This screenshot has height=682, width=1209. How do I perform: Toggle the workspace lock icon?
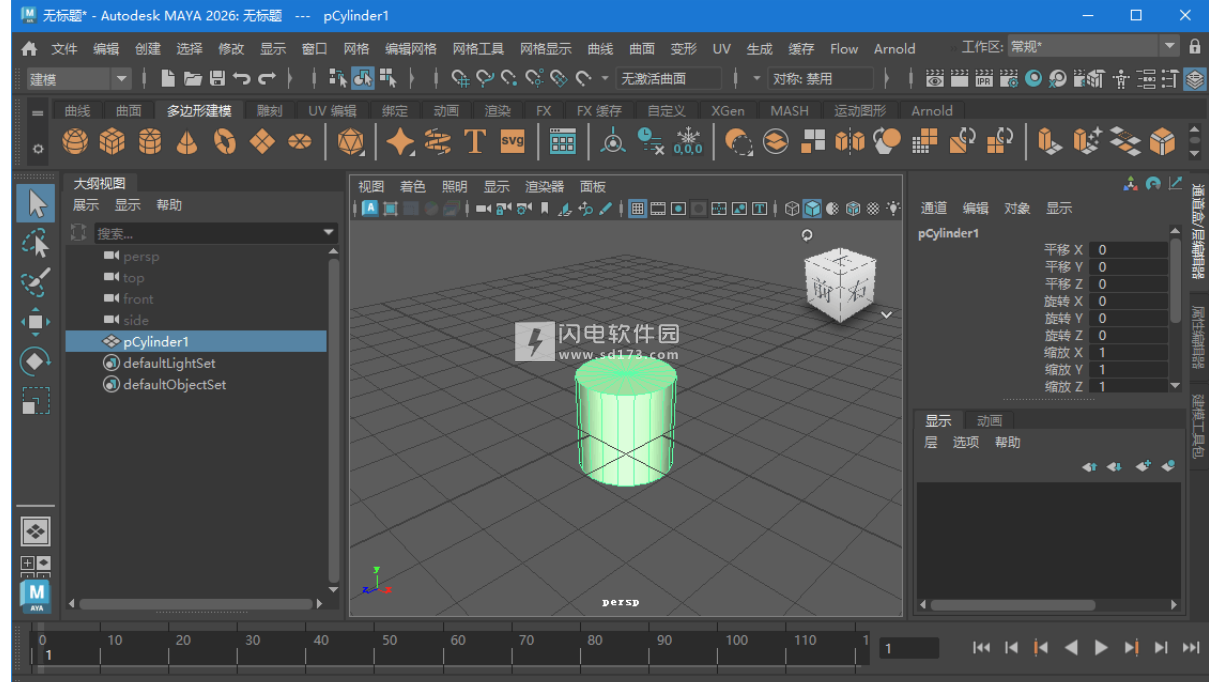click(1195, 47)
